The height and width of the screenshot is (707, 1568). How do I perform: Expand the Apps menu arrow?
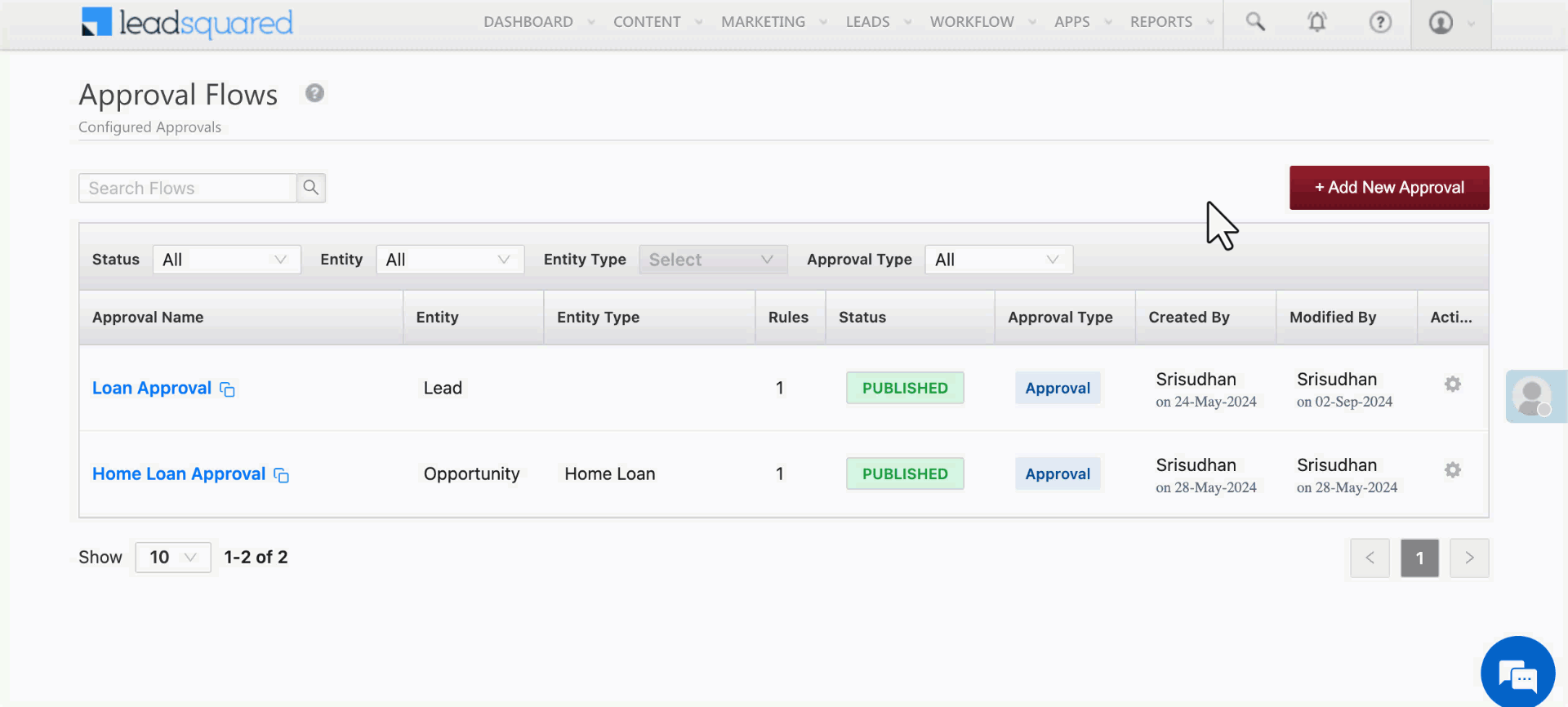coord(1108,22)
